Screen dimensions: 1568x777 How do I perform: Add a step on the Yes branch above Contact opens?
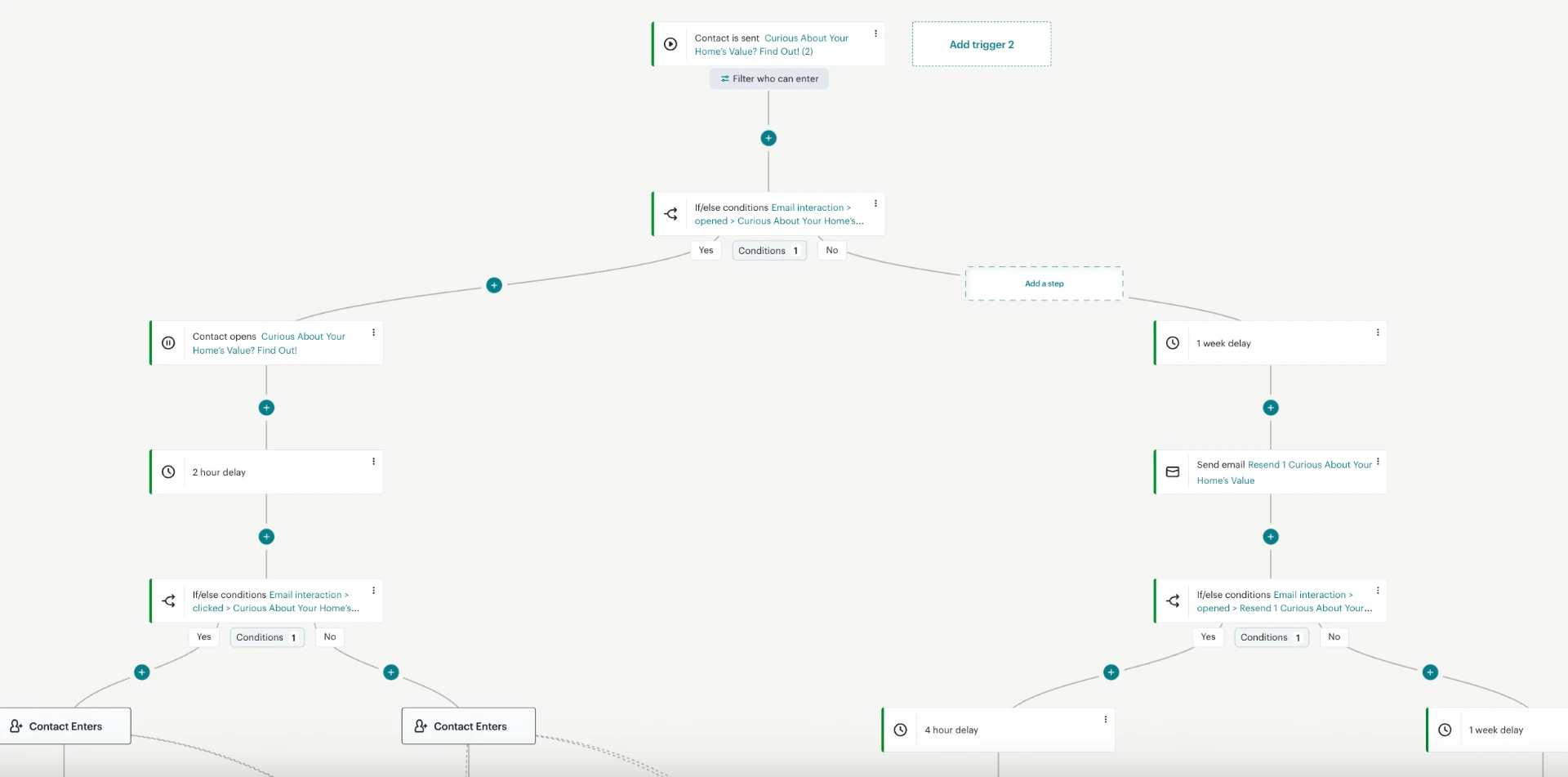click(x=494, y=285)
